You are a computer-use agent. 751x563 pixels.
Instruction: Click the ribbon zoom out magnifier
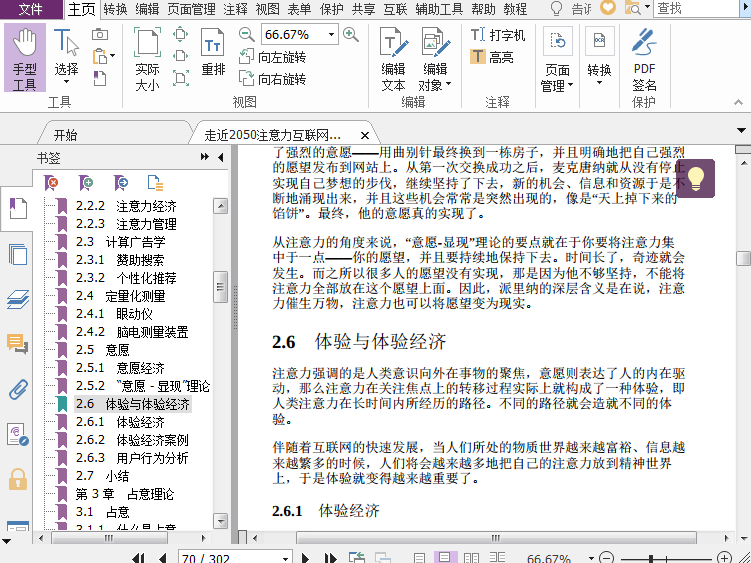(x=246, y=34)
